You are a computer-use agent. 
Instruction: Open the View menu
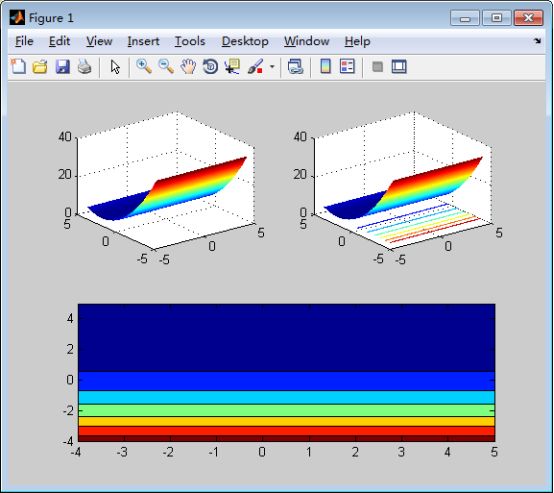pos(99,41)
